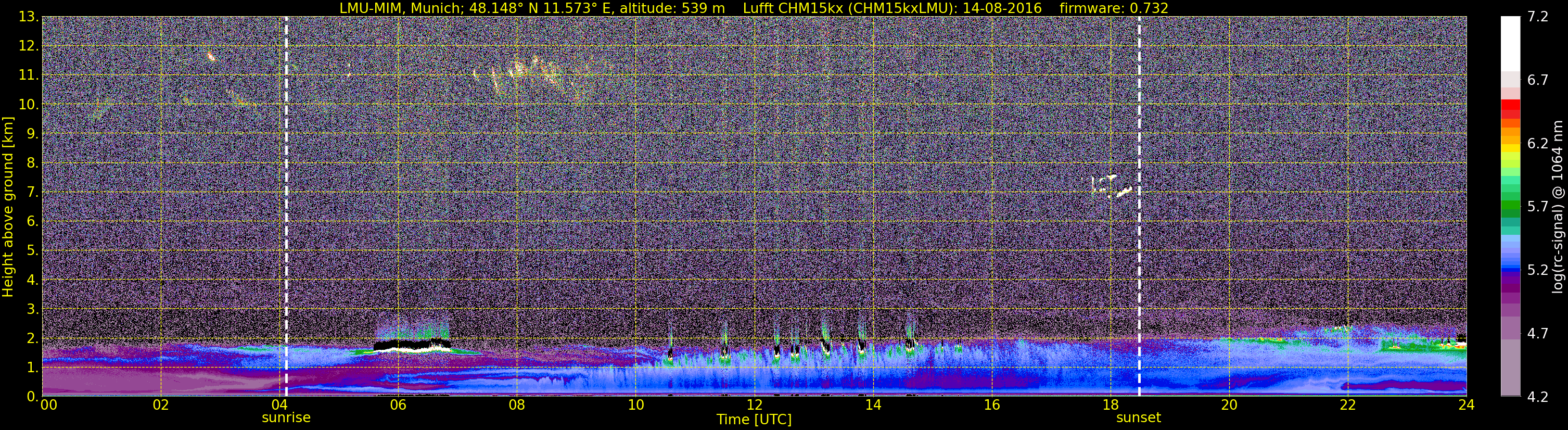Click the height axis tick label '6.'
Viewport: 1568px width, 430px height.
pos(32,221)
